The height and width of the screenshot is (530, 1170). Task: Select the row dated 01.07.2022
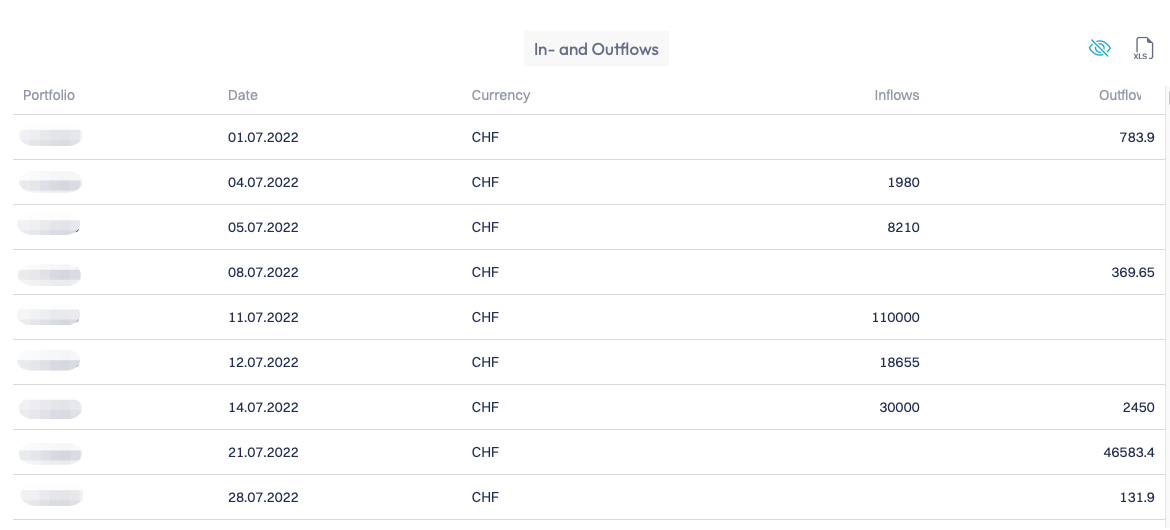click(263, 137)
